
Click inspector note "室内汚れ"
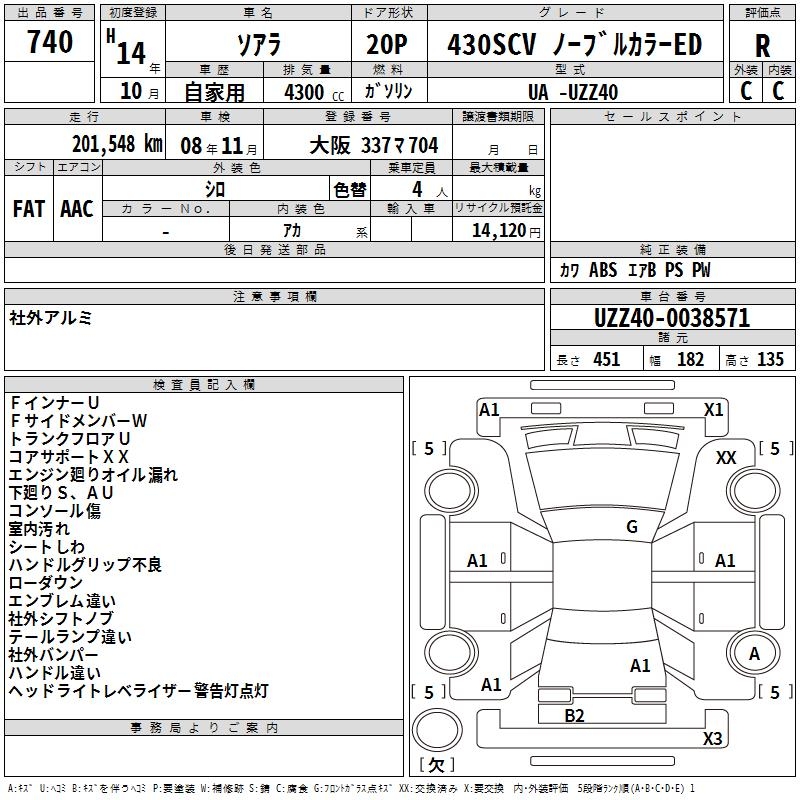point(39,529)
